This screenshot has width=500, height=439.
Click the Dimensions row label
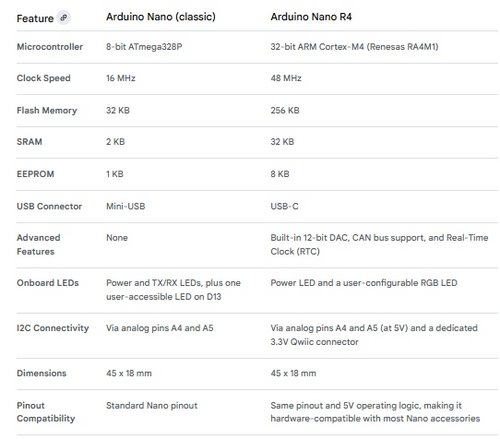pyautogui.click(x=41, y=373)
